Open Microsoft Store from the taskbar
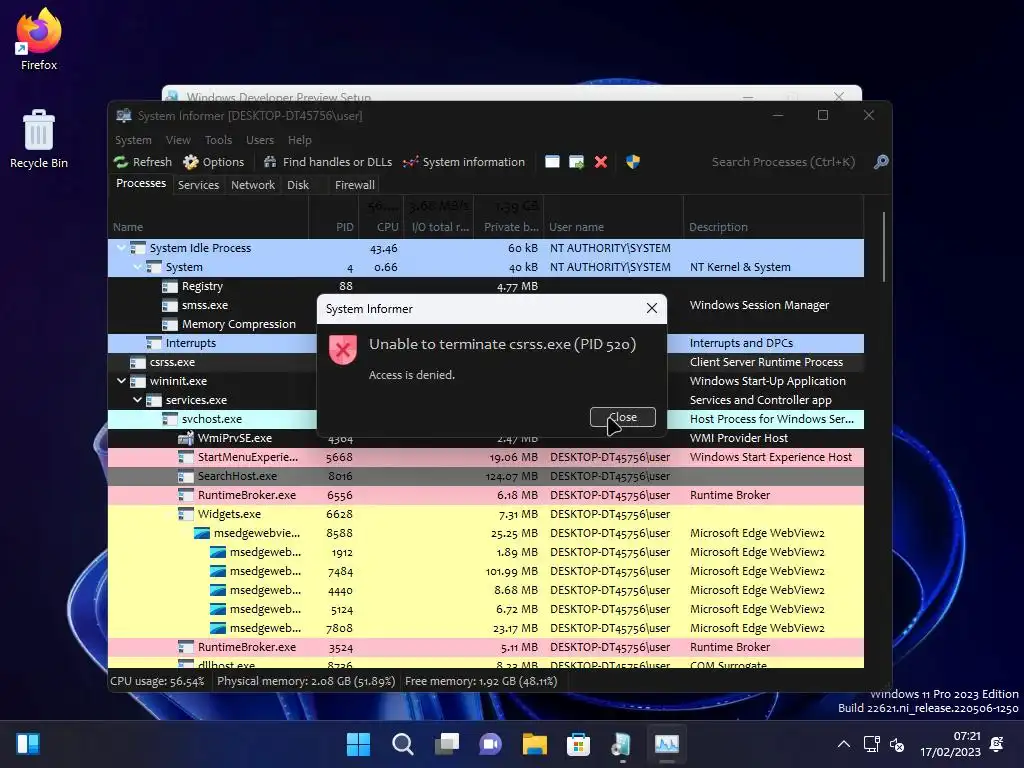 [579, 744]
